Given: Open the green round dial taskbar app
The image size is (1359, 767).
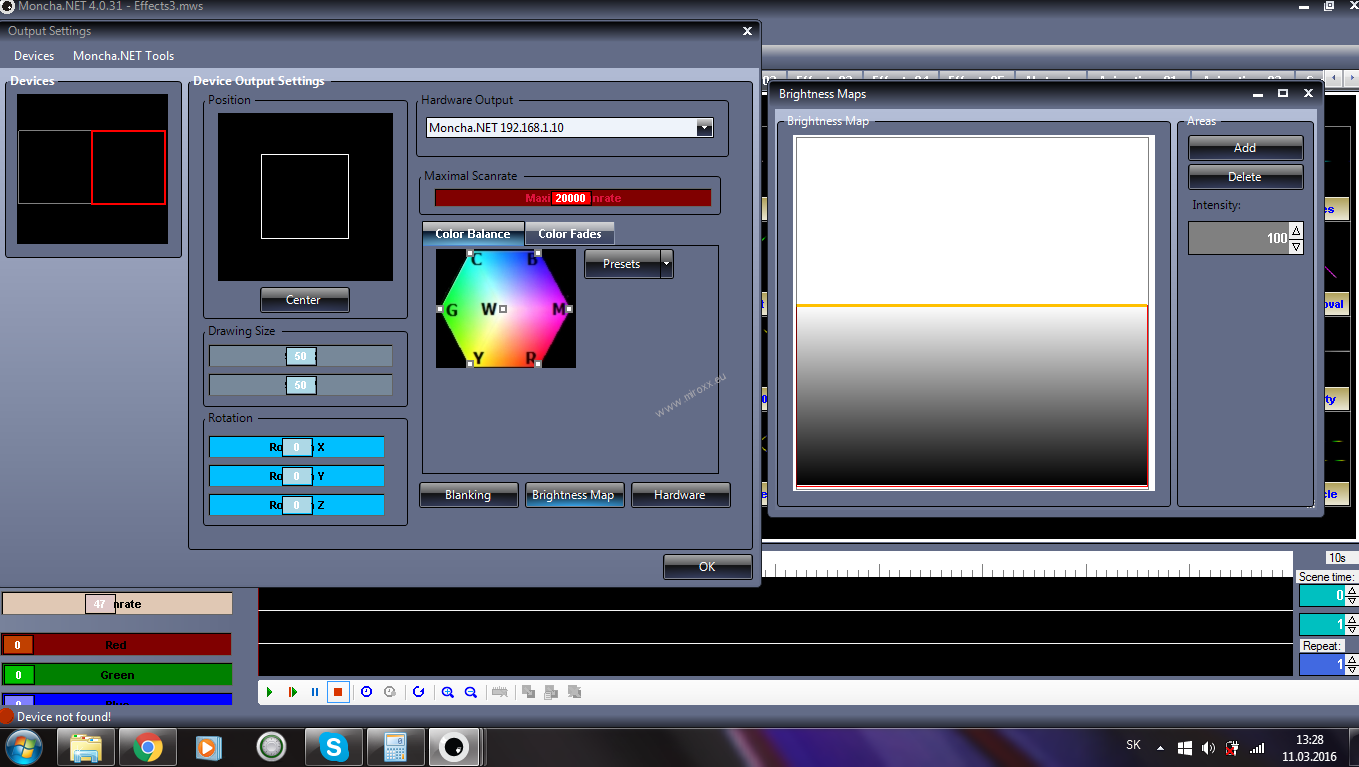Looking at the screenshot, I should 271,747.
